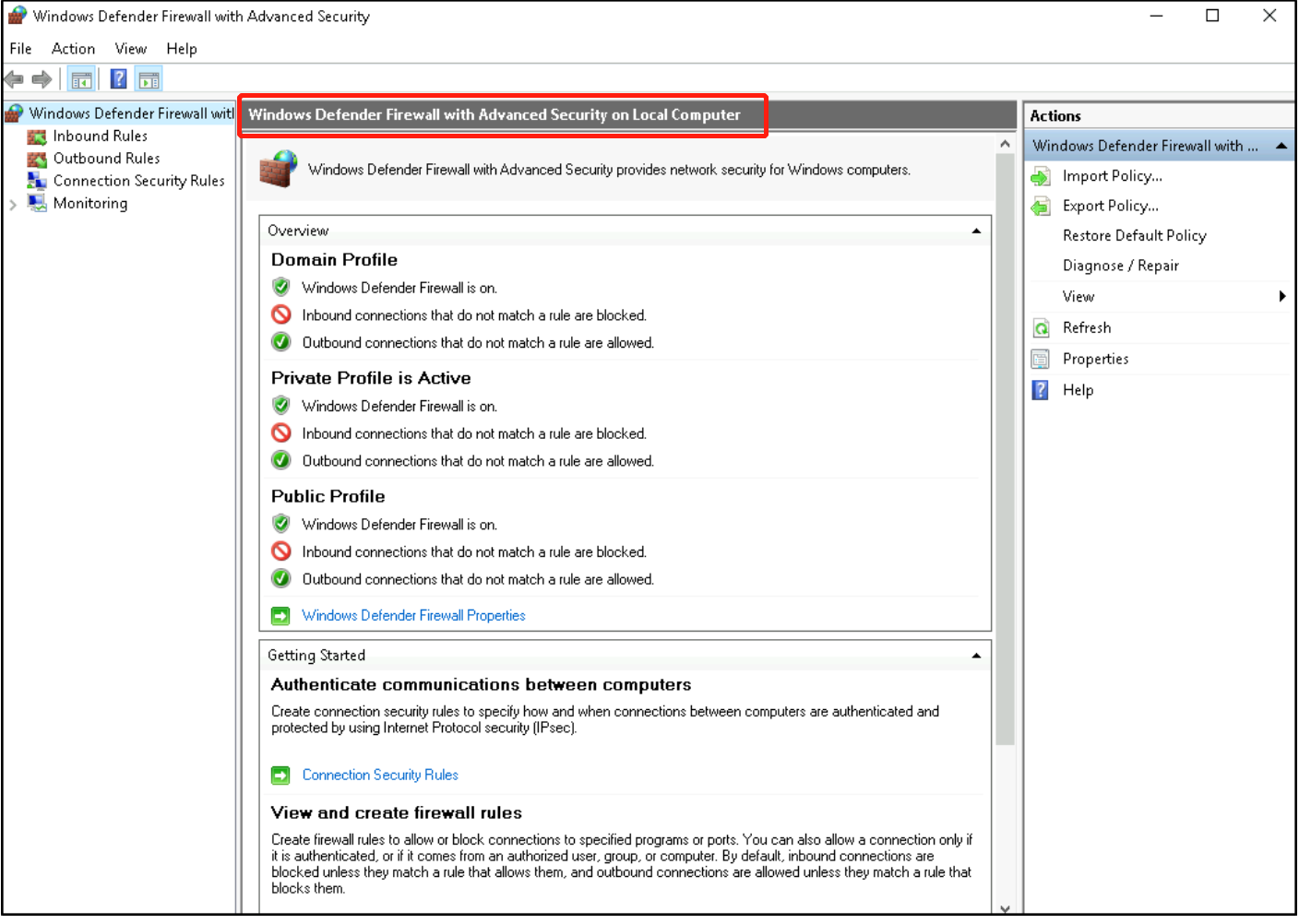Image resolution: width=1299 pixels, height=924 pixels.
Task: Expand the Monitoring tree node
Action: [13, 204]
